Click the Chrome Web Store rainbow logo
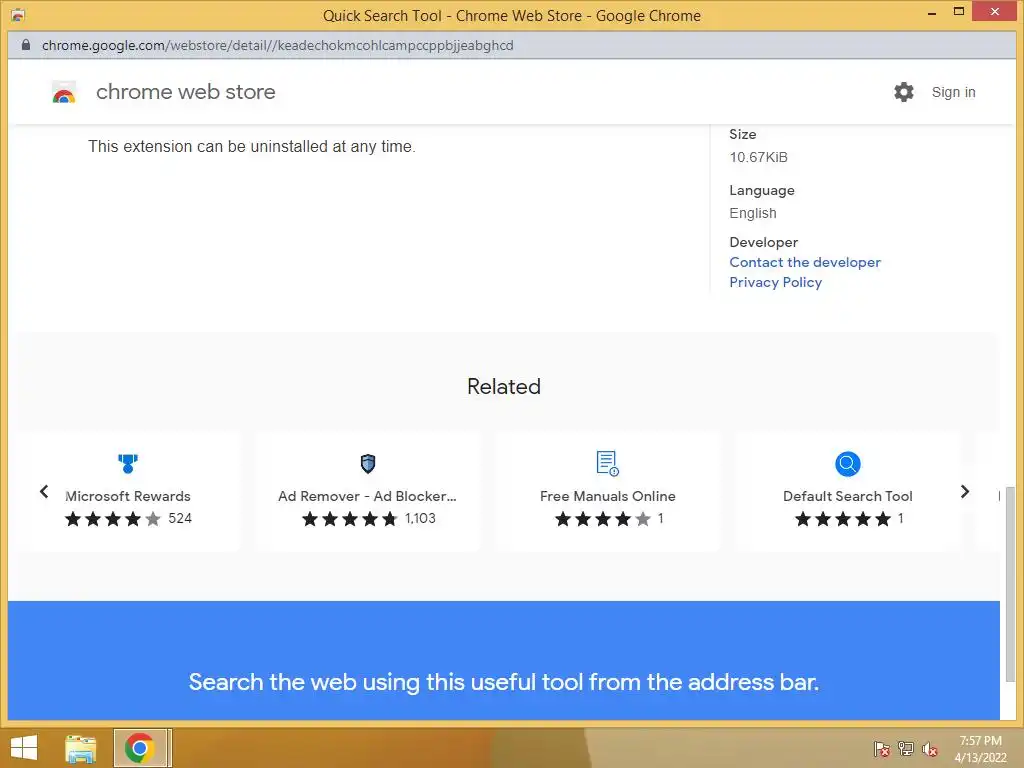1024x768 pixels. pyautogui.click(x=64, y=93)
